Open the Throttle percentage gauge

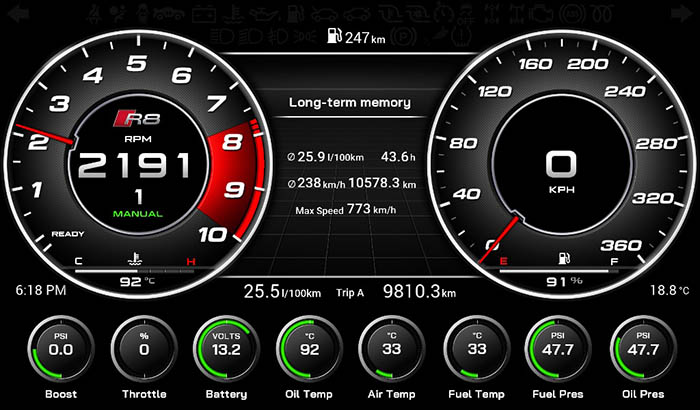click(x=144, y=348)
